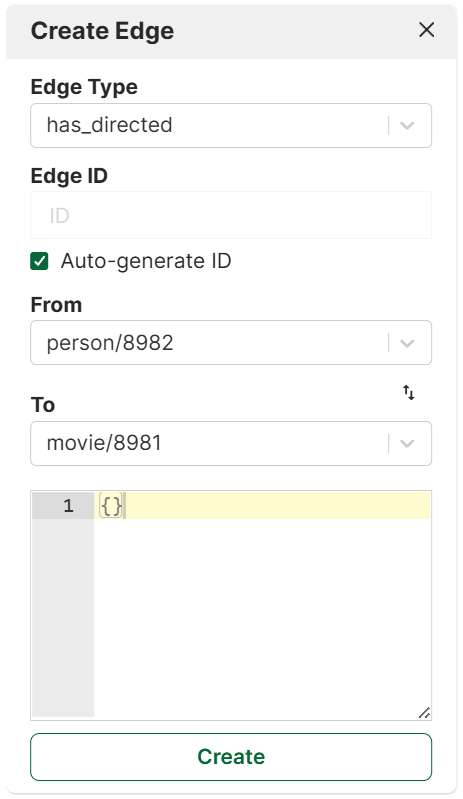The width and height of the screenshot is (463, 799).
Task: Click the person/8982 From value
Action: (x=110, y=343)
